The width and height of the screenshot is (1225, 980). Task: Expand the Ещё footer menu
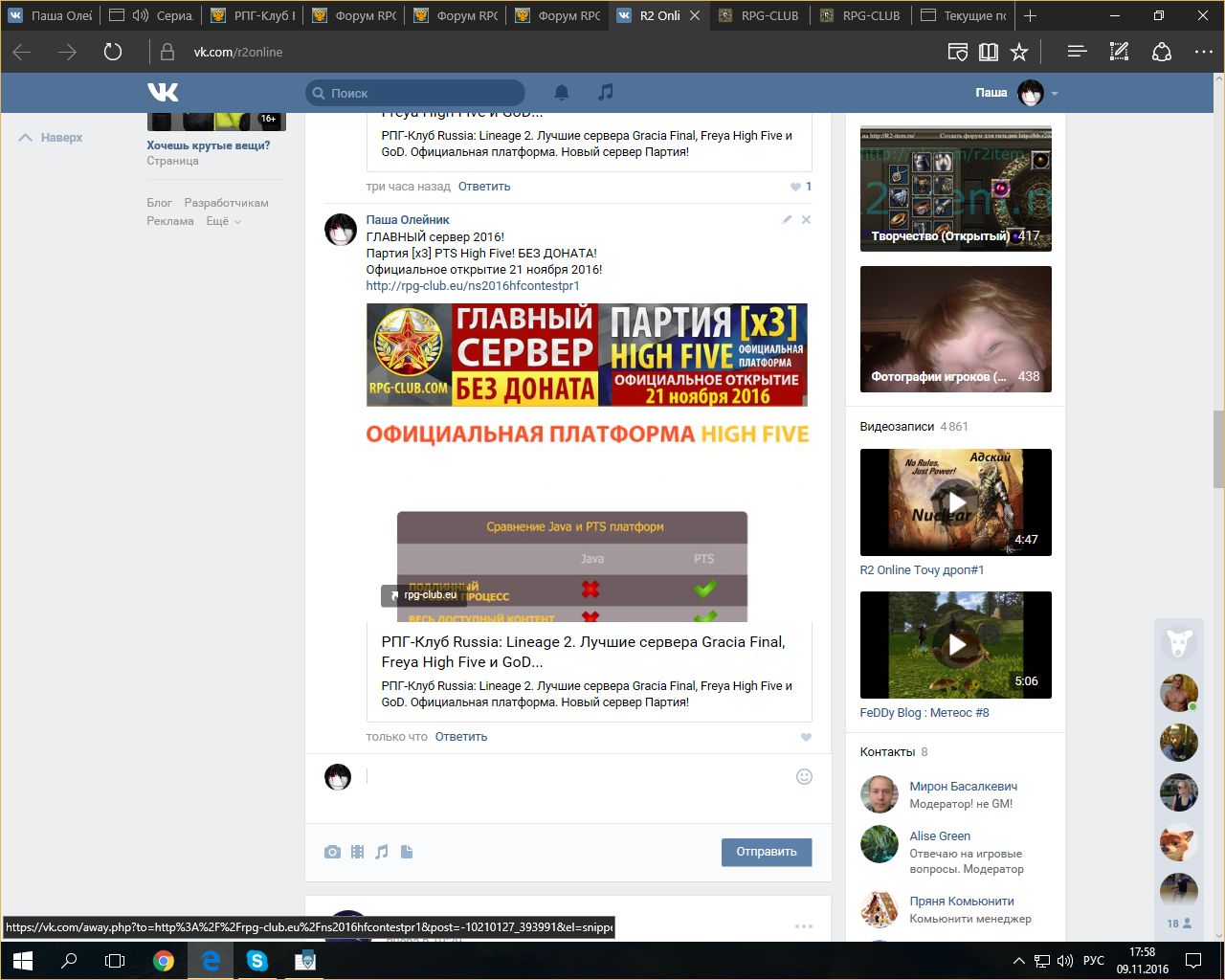click(x=223, y=221)
